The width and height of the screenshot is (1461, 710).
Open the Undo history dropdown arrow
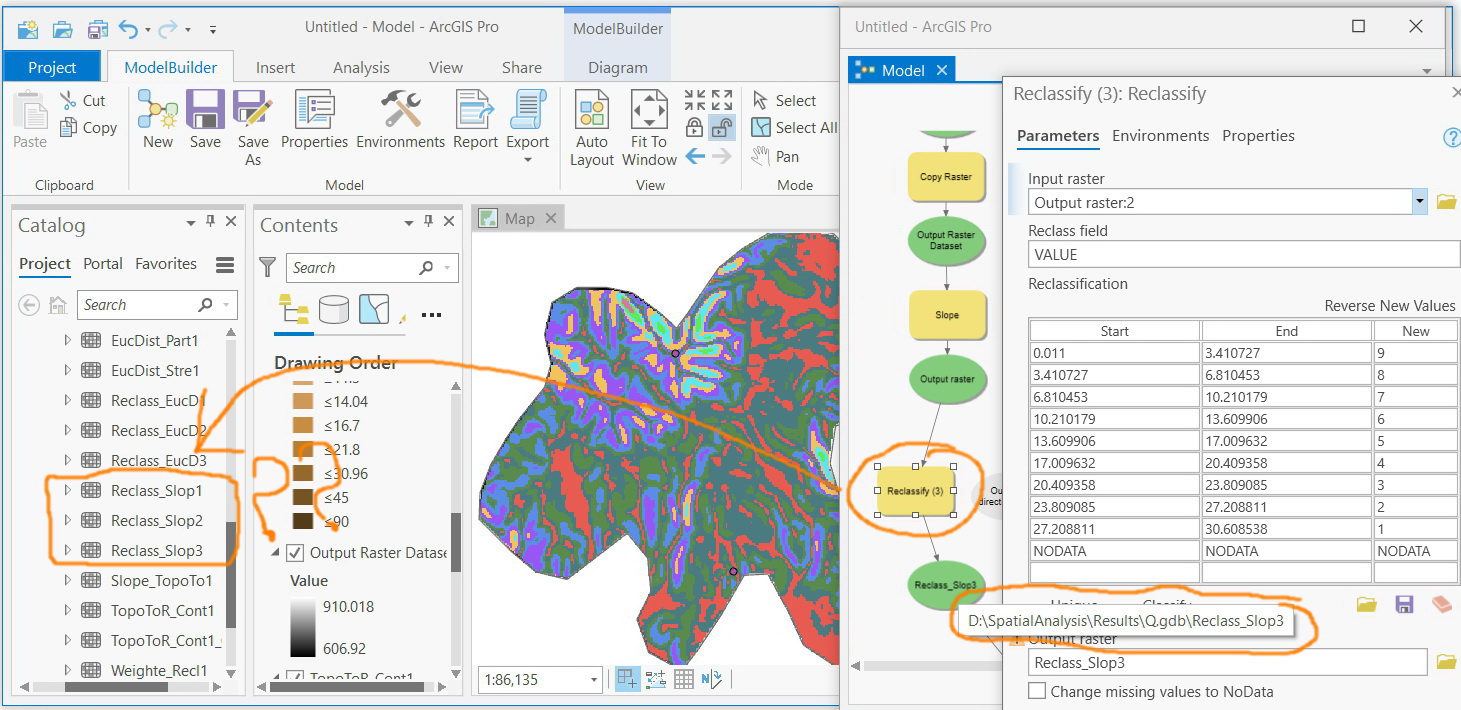tap(148, 29)
